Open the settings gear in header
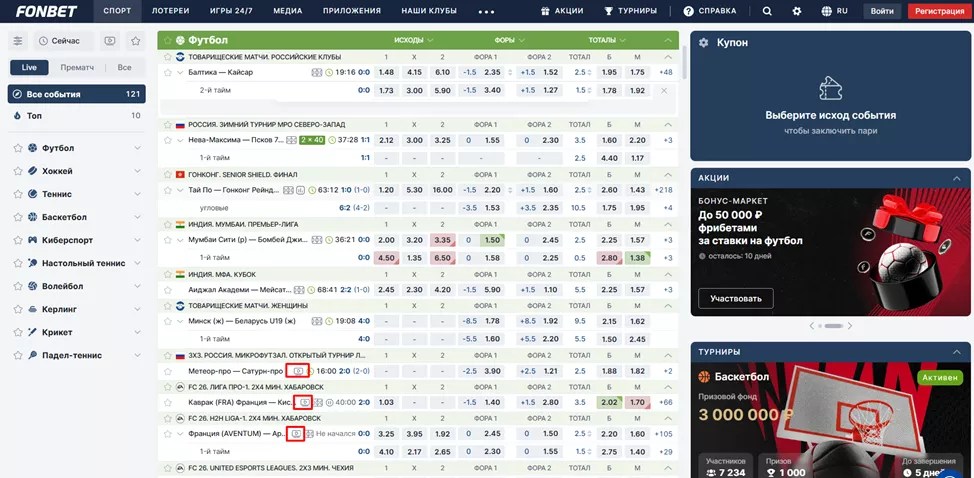The width and height of the screenshot is (974, 478). pos(797,11)
